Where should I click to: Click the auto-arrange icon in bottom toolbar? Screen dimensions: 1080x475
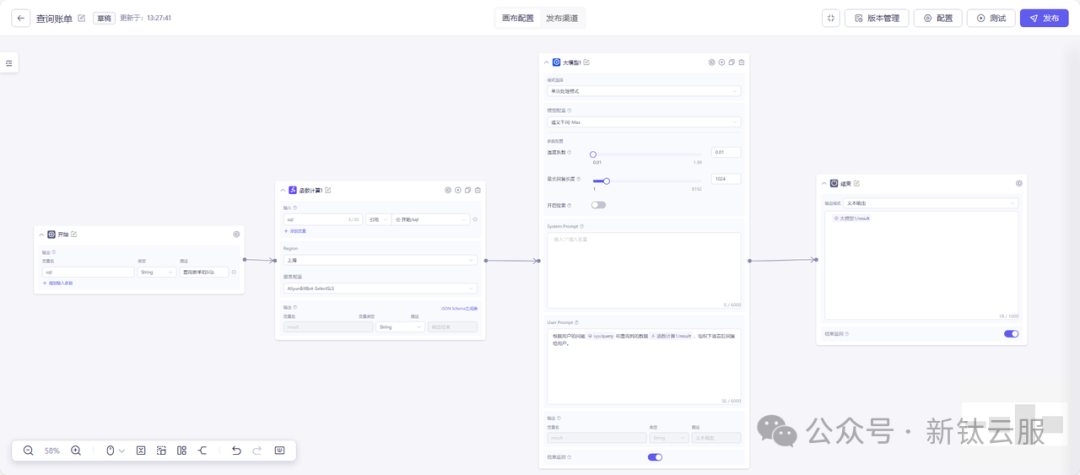click(161, 450)
